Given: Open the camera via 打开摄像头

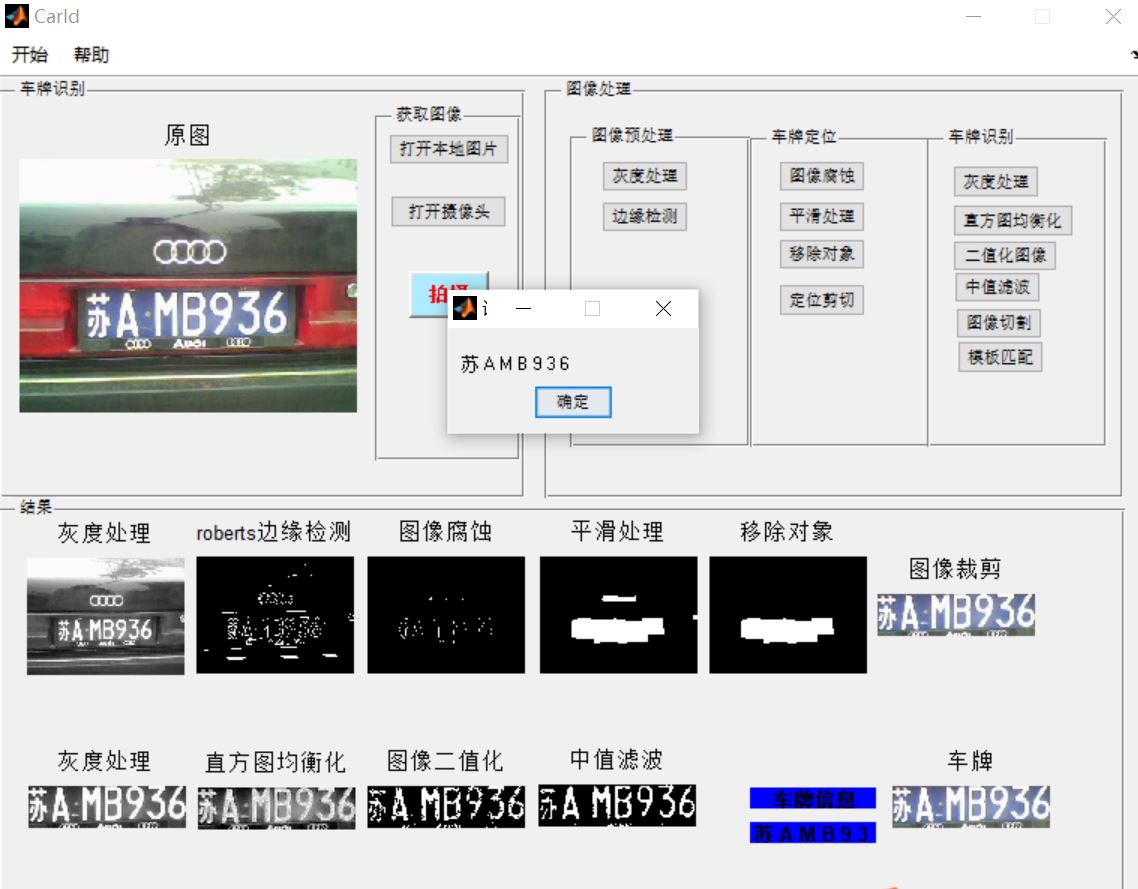Looking at the screenshot, I should click(448, 211).
